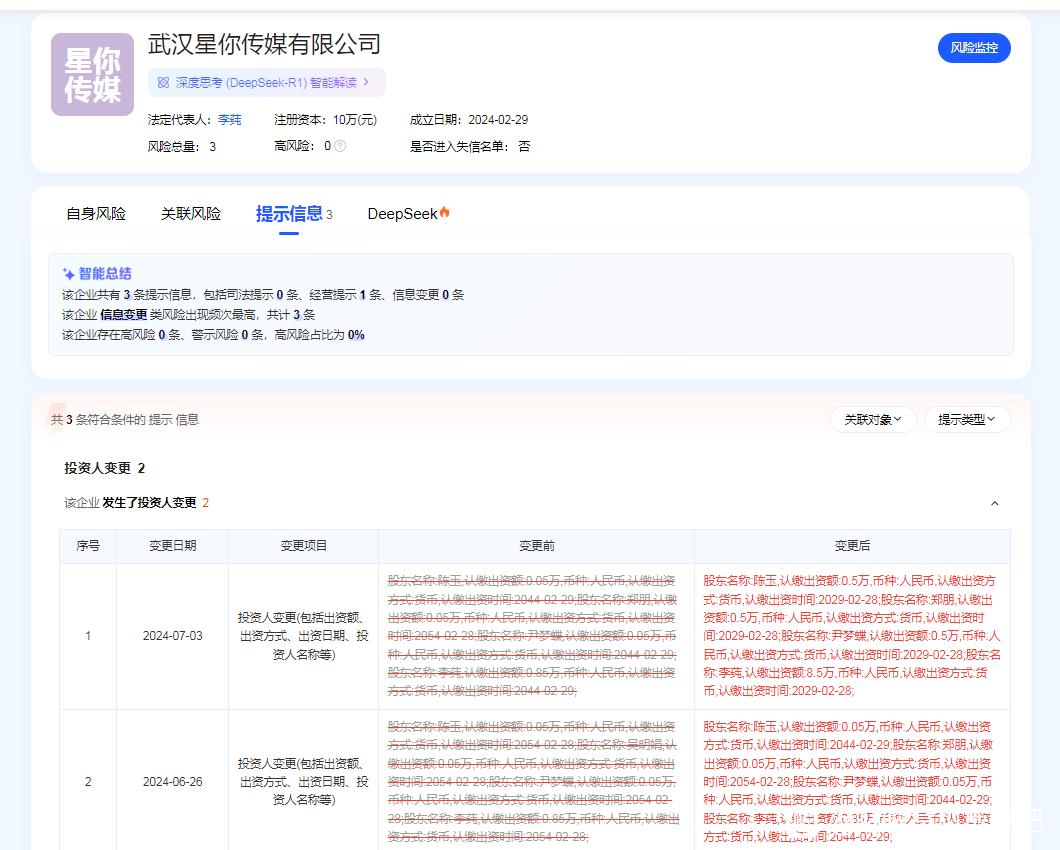1060x850 pixels.
Task: Select the 2024-06-26 change record row
Action: click(x=172, y=782)
